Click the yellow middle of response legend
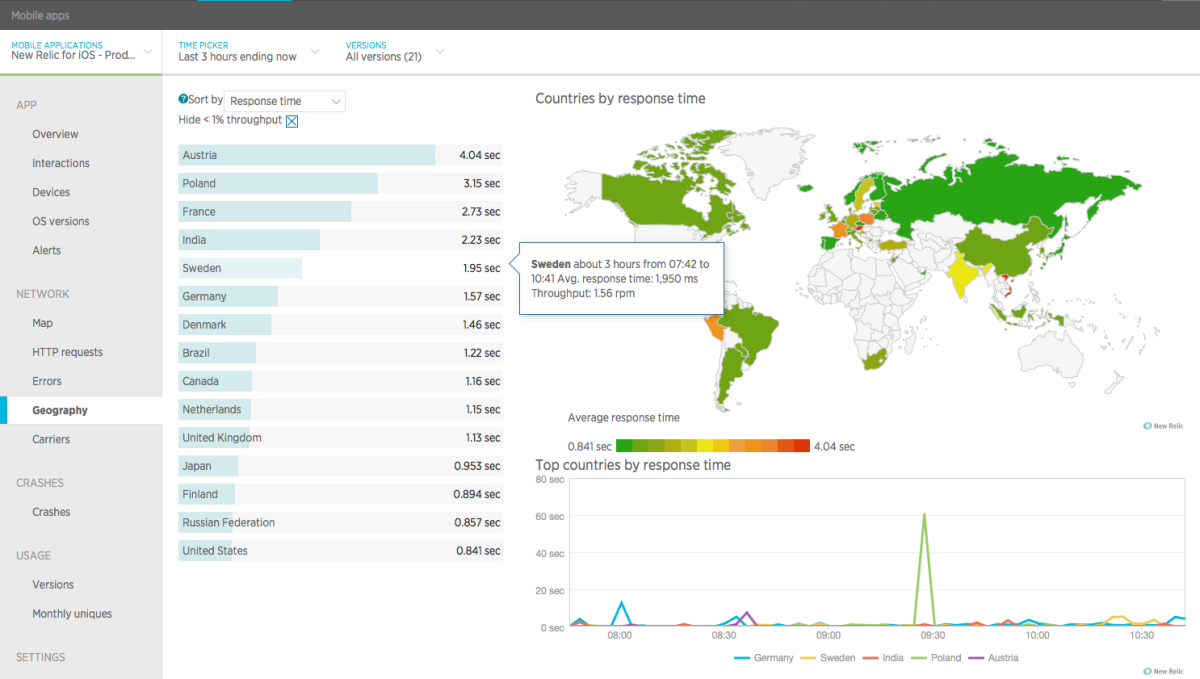Viewport: 1200px width, 679px height. 705,446
